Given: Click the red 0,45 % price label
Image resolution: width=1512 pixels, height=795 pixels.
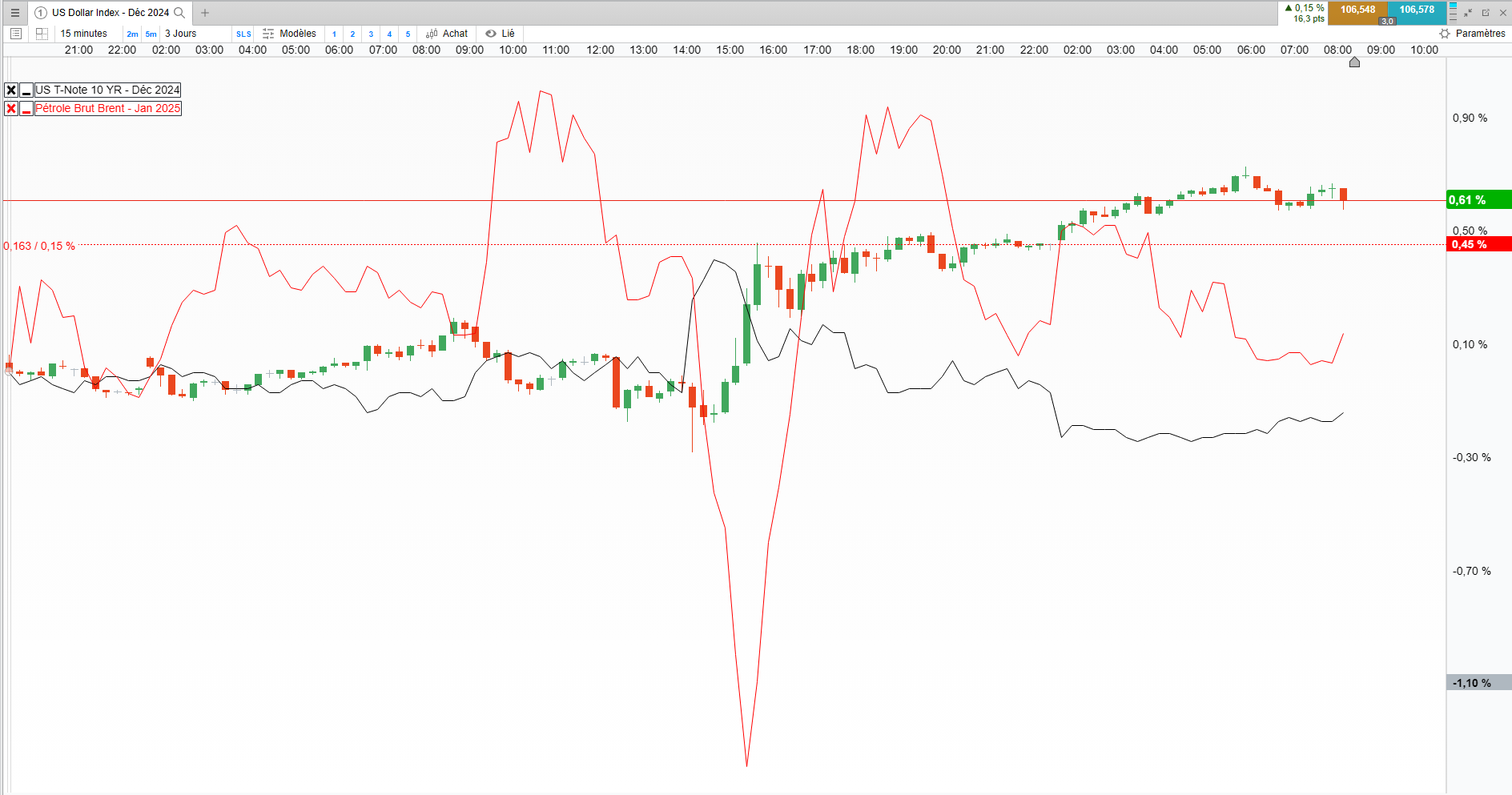Looking at the screenshot, I should pos(1479,244).
